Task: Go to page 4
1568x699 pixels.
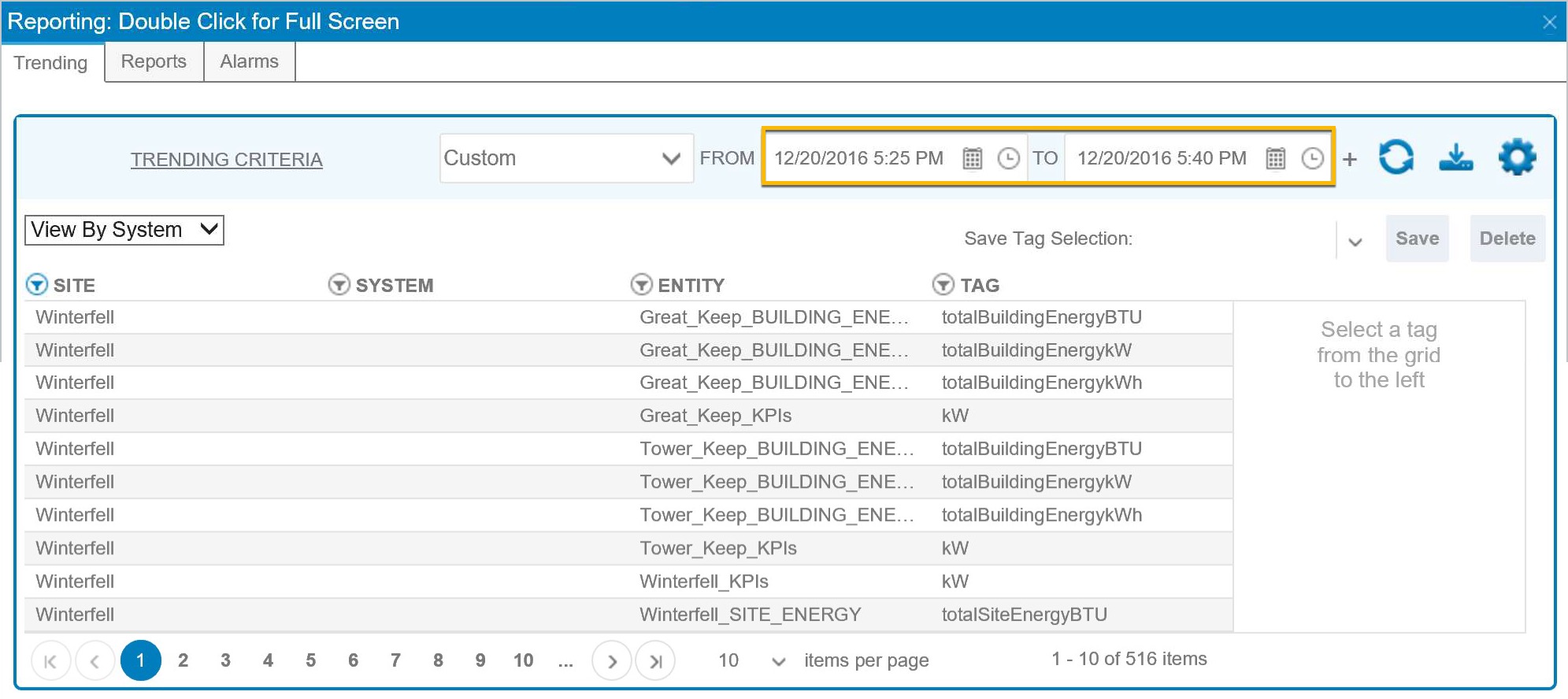Action: point(268,660)
